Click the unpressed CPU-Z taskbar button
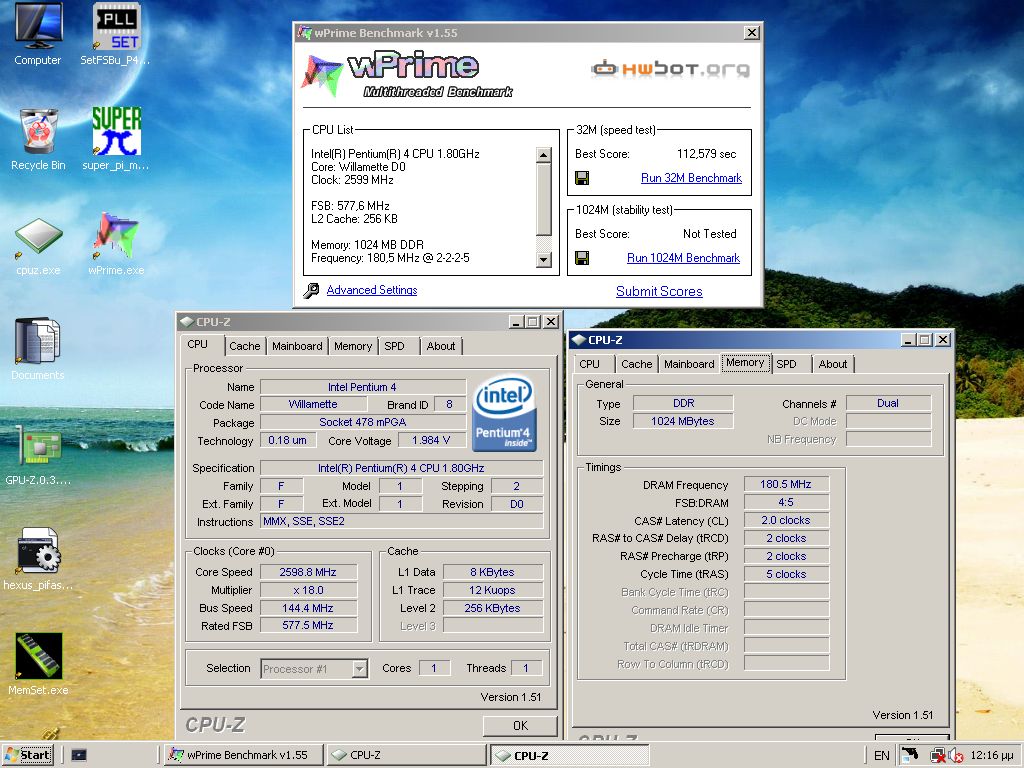This screenshot has width=1024, height=768. (x=407, y=755)
